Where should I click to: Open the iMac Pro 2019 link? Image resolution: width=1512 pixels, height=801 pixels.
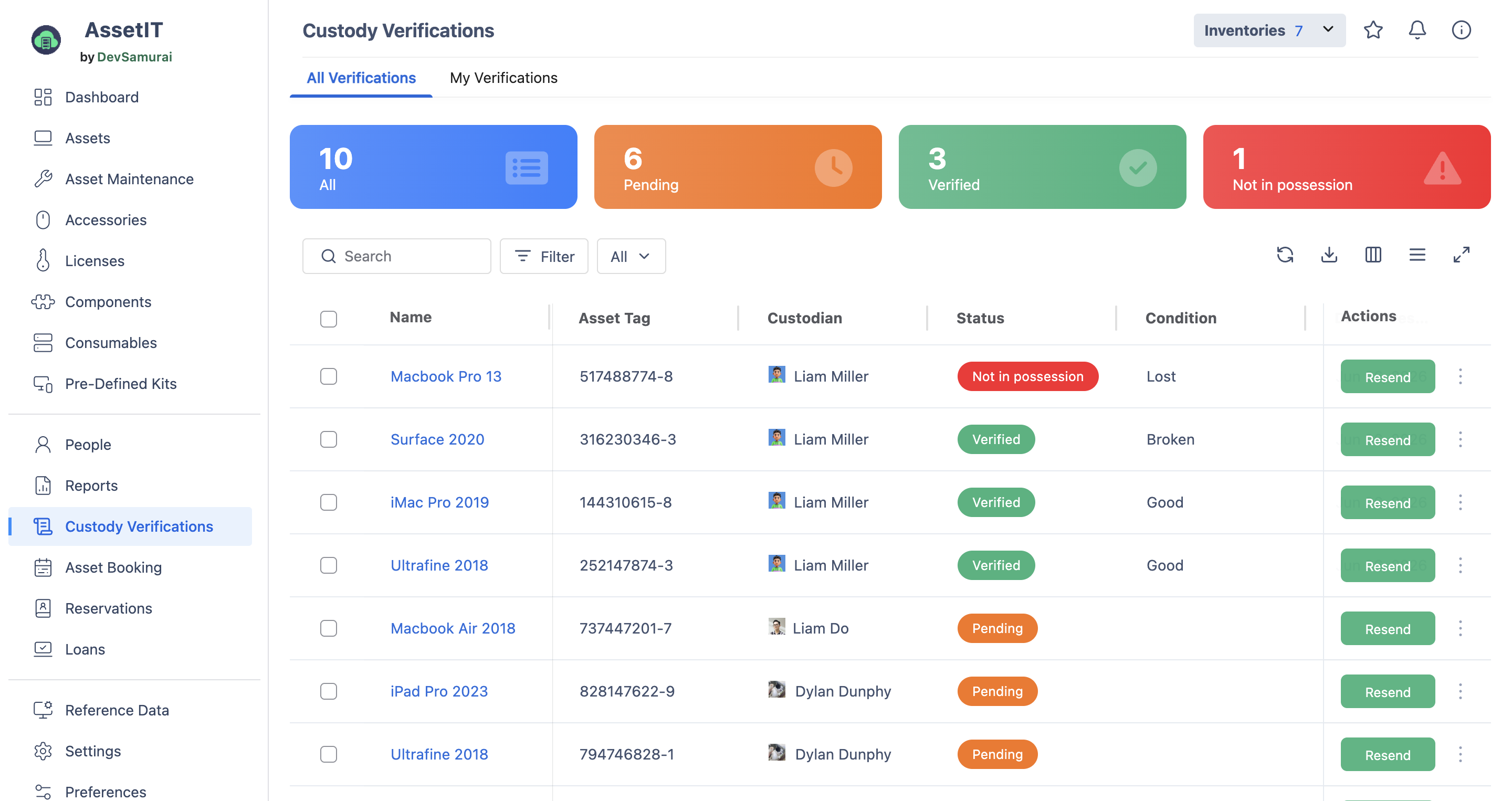pos(439,502)
